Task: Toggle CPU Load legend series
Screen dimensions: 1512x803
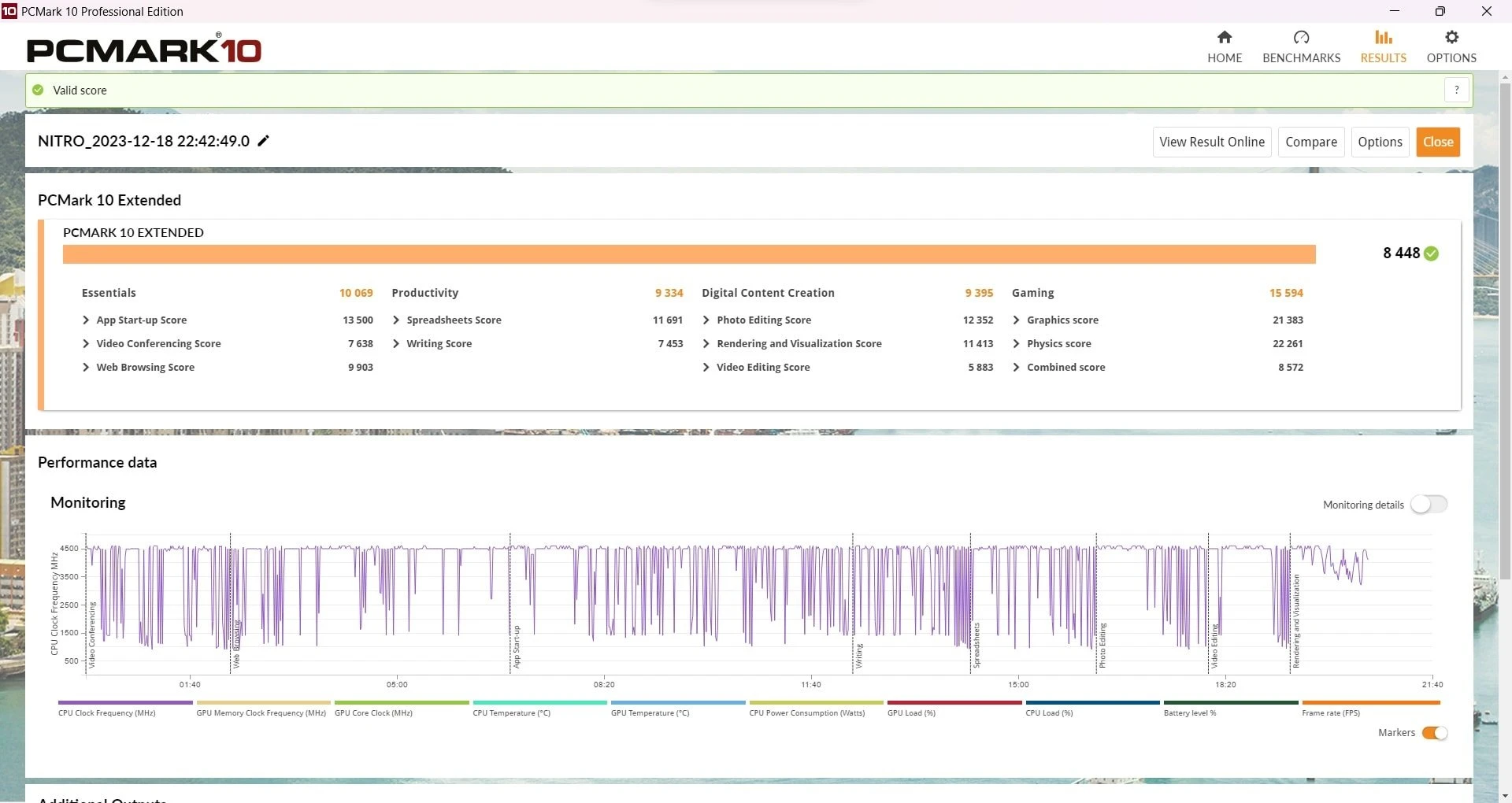Action: [1093, 709]
